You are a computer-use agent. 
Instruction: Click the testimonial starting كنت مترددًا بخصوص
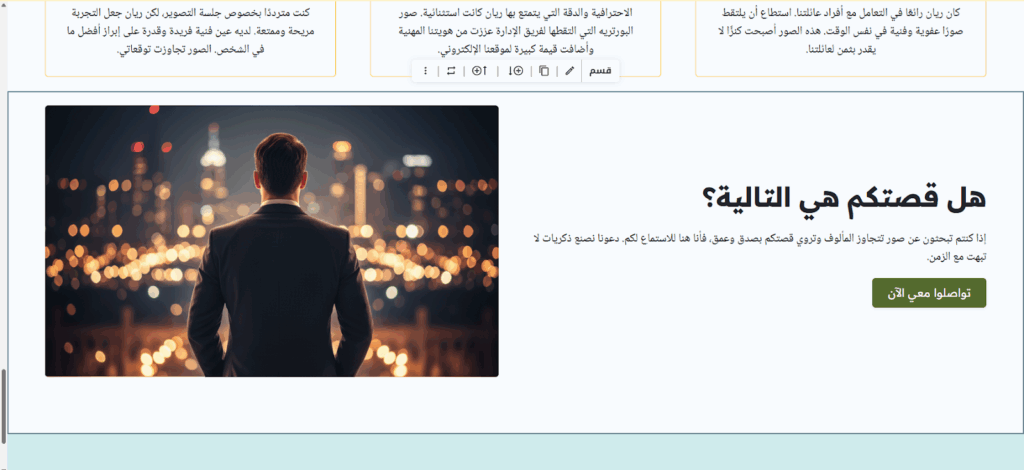[x=190, y=32]
